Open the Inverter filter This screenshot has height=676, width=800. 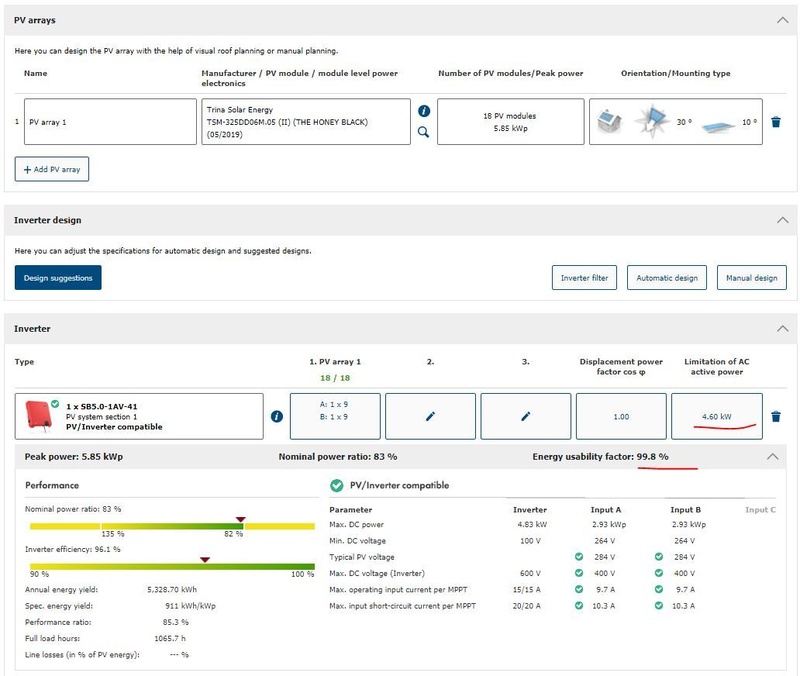coord(584,278)
